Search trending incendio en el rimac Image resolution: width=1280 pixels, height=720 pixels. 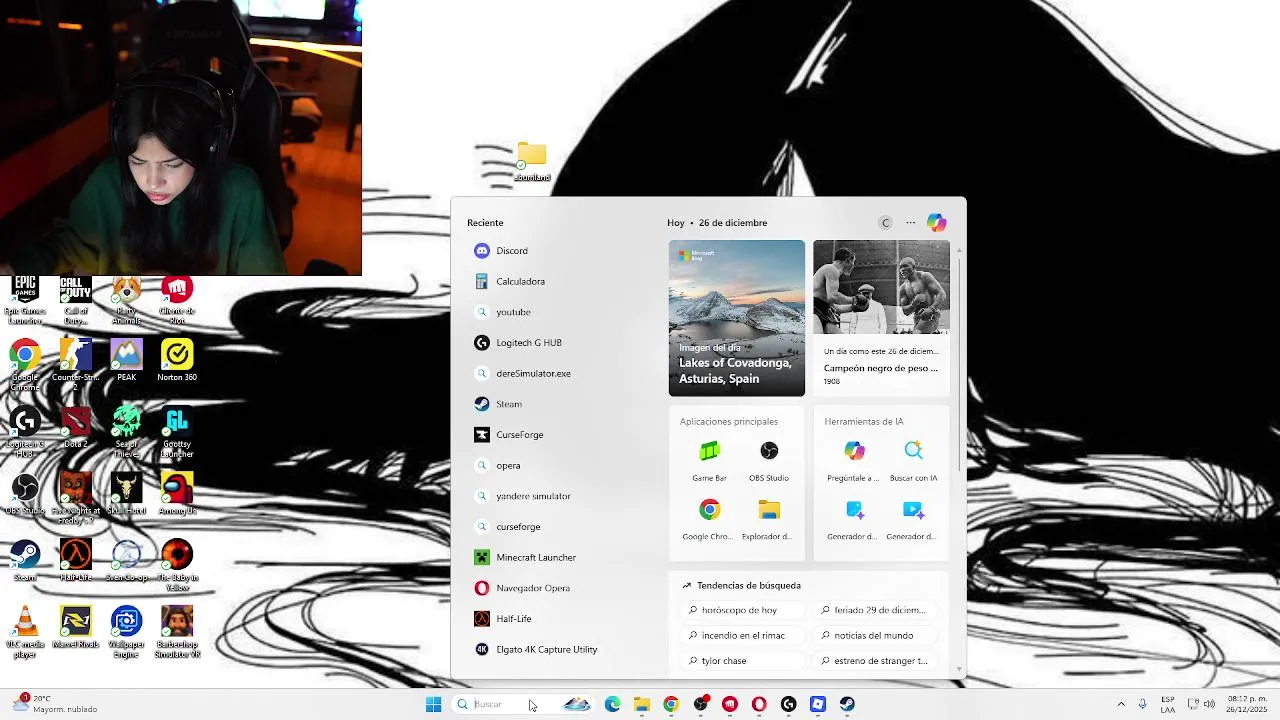click(x=743, y=635)
